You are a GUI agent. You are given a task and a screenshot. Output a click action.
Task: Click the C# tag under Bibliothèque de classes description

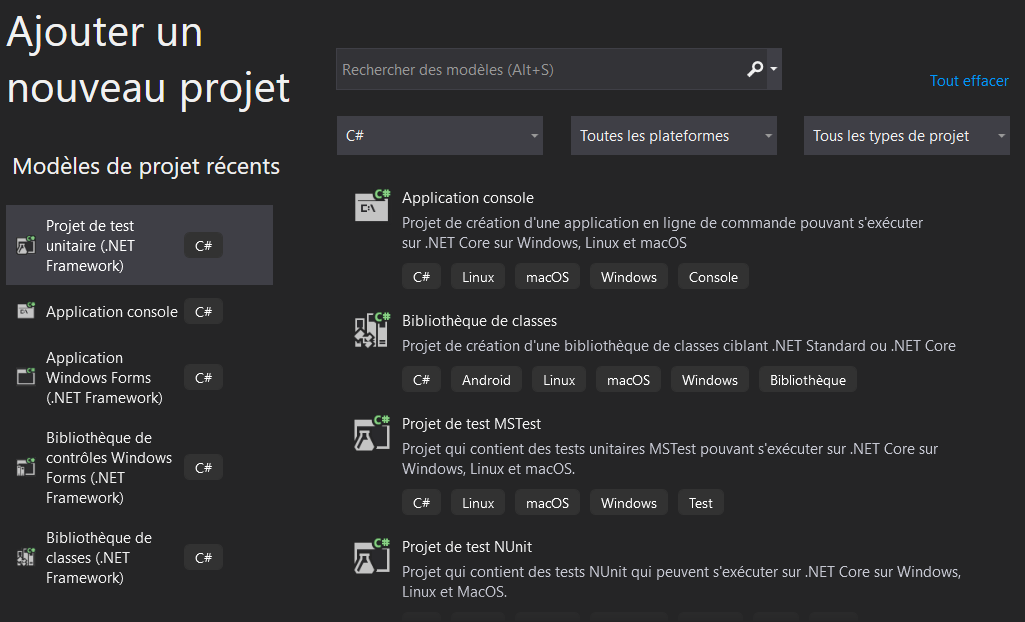coord(422,380)
